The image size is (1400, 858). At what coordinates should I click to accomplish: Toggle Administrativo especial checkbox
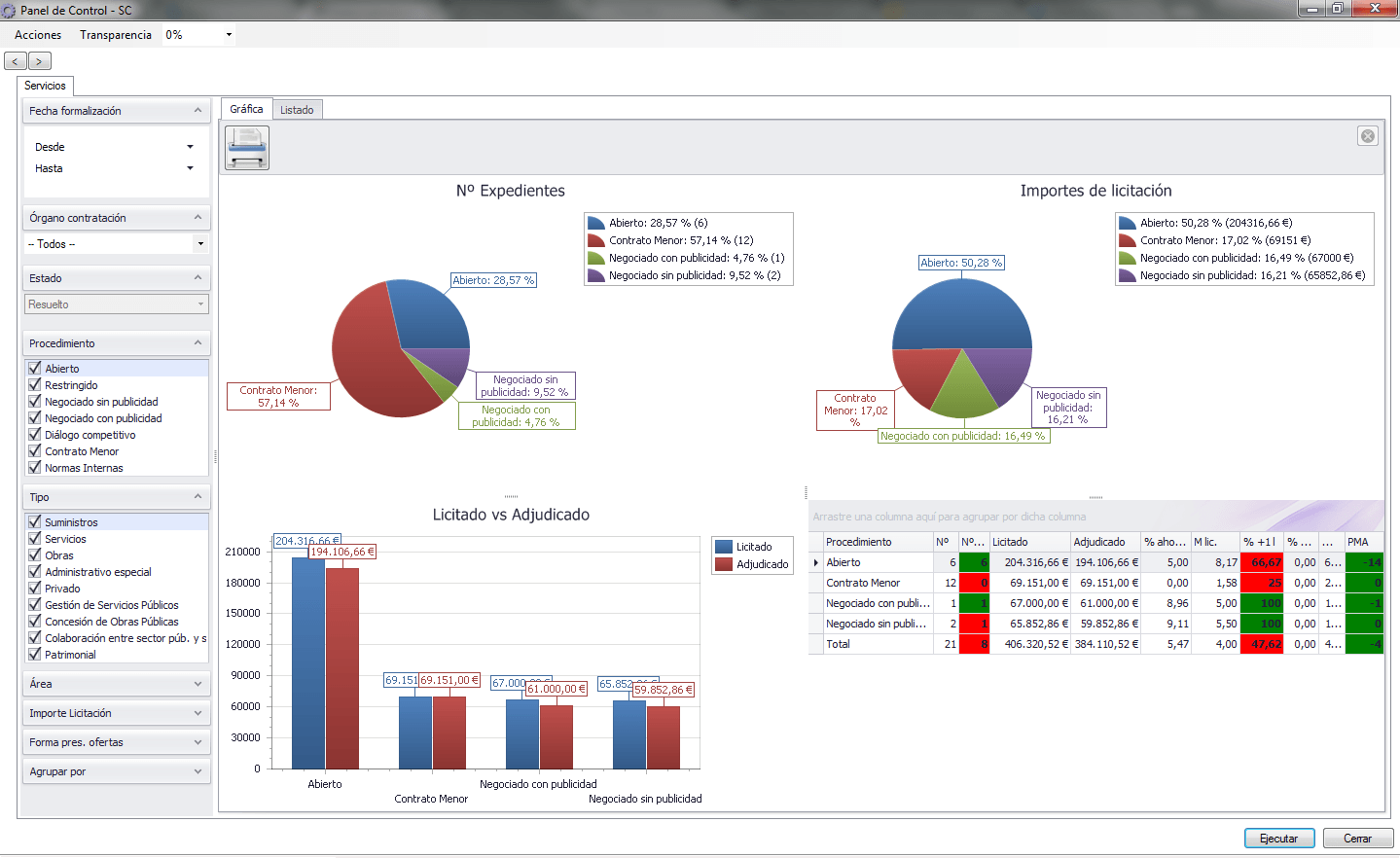click(x=35, y=571)
